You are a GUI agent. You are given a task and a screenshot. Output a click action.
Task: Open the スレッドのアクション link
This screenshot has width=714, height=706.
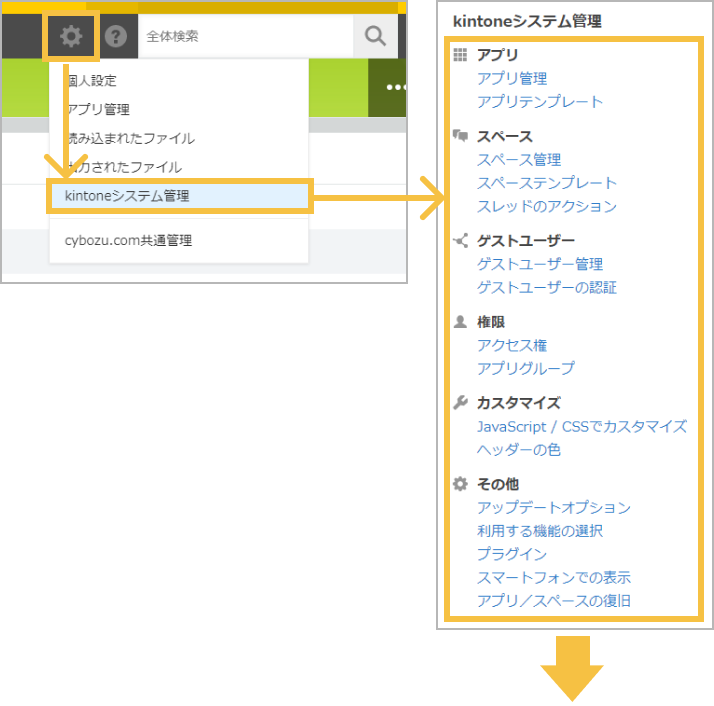tap(546, 206)
